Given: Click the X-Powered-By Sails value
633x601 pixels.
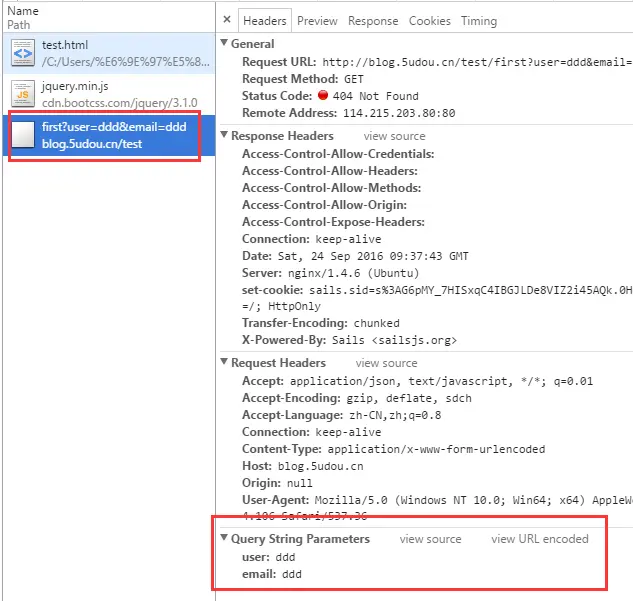Looking at the screenshot, I should tap(394, 340).
